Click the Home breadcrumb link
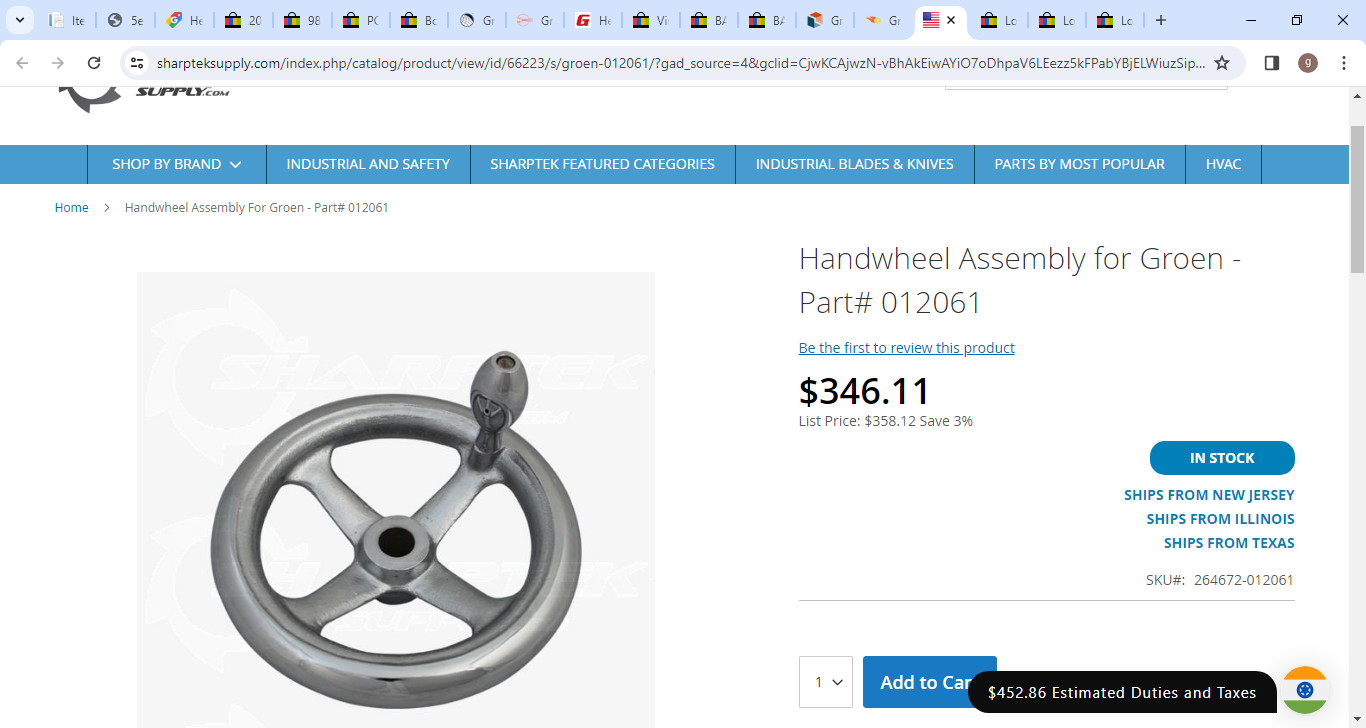 pos(71,208)
